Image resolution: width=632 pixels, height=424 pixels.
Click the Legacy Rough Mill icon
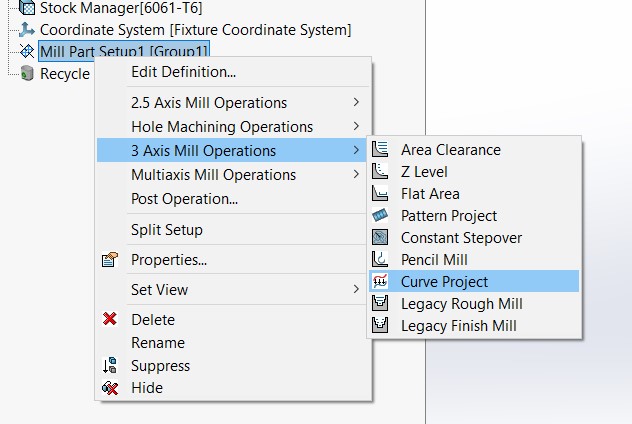pos(380,303)
